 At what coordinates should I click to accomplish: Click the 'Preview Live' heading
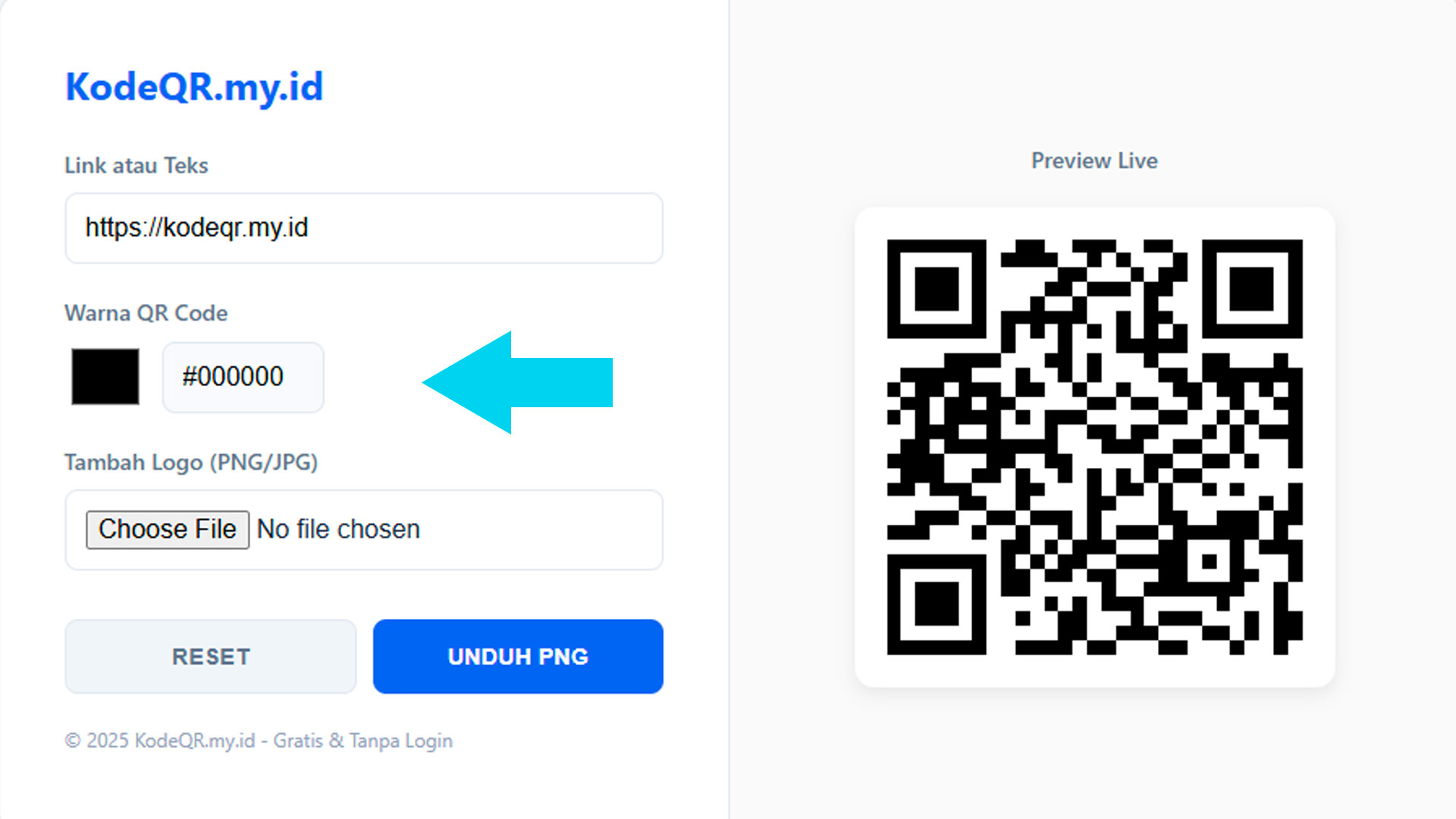[1094, 161]
